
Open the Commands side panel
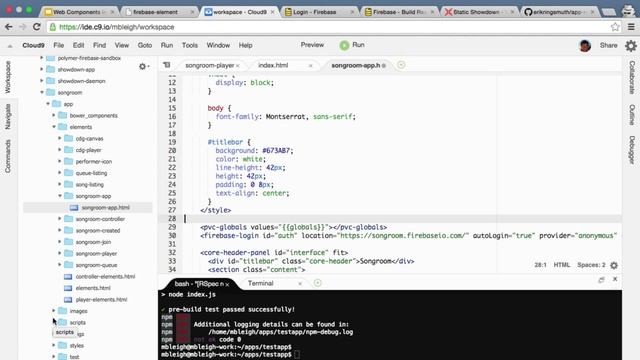point(8,156)
